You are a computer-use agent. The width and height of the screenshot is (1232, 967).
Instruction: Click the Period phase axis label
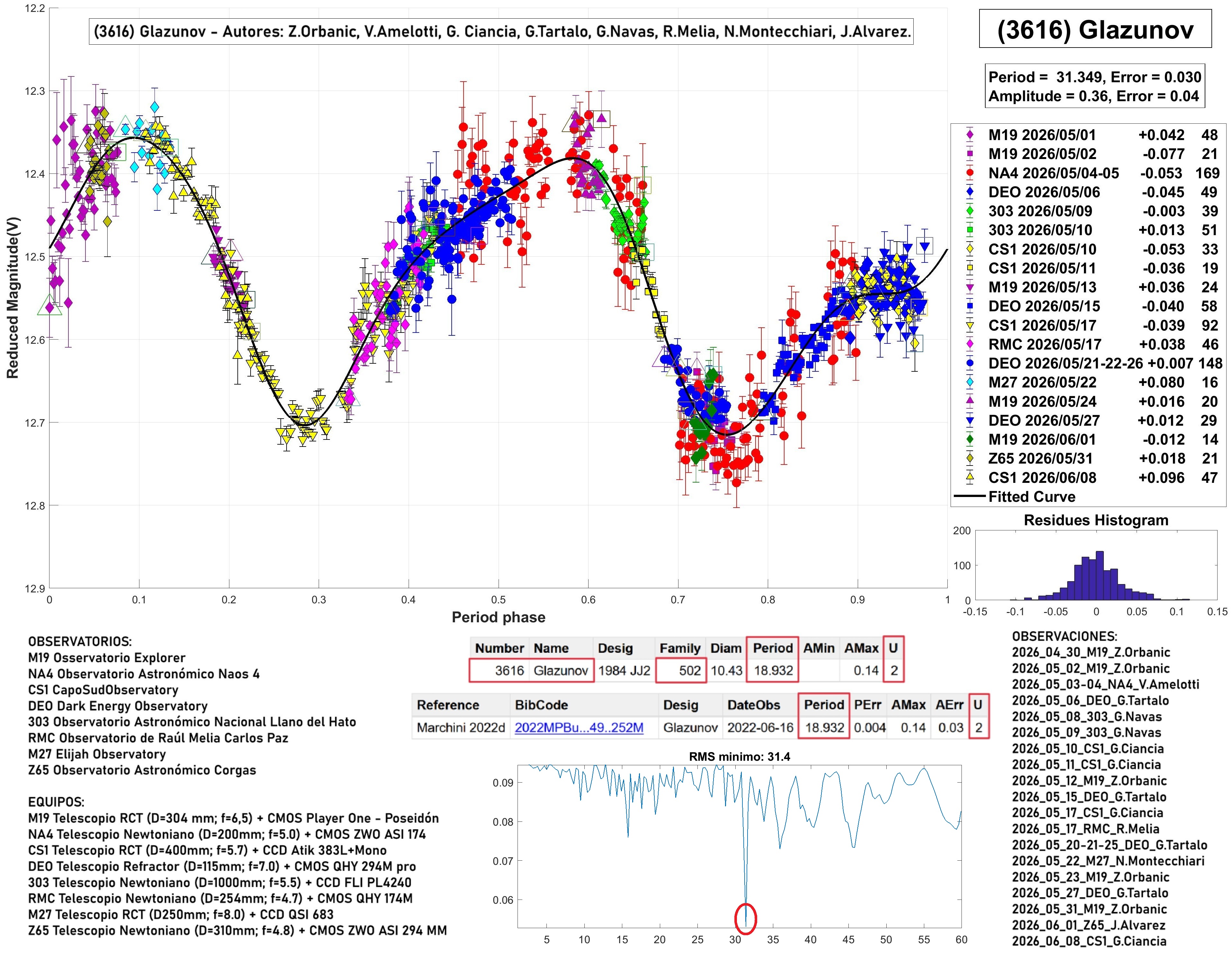[498, 617]
